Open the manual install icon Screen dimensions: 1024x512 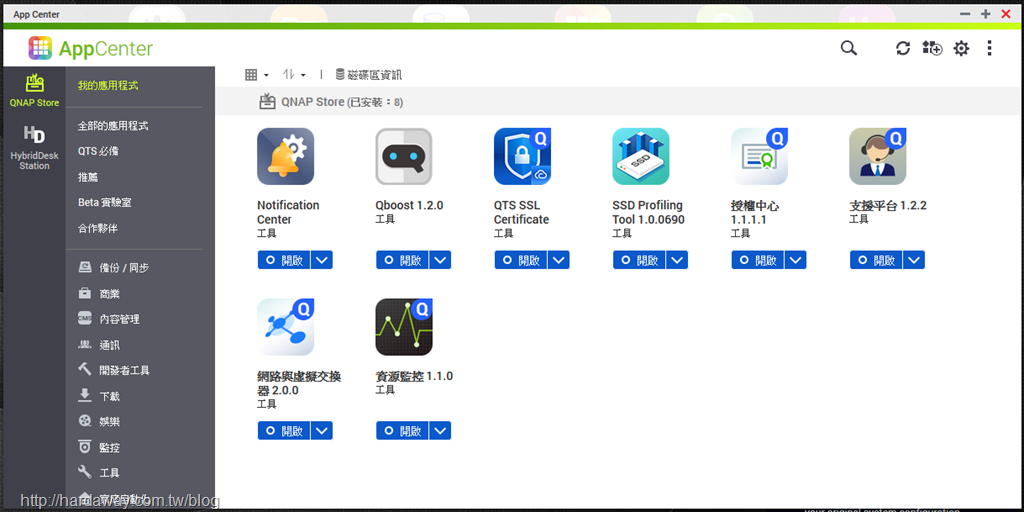point(932,48)
